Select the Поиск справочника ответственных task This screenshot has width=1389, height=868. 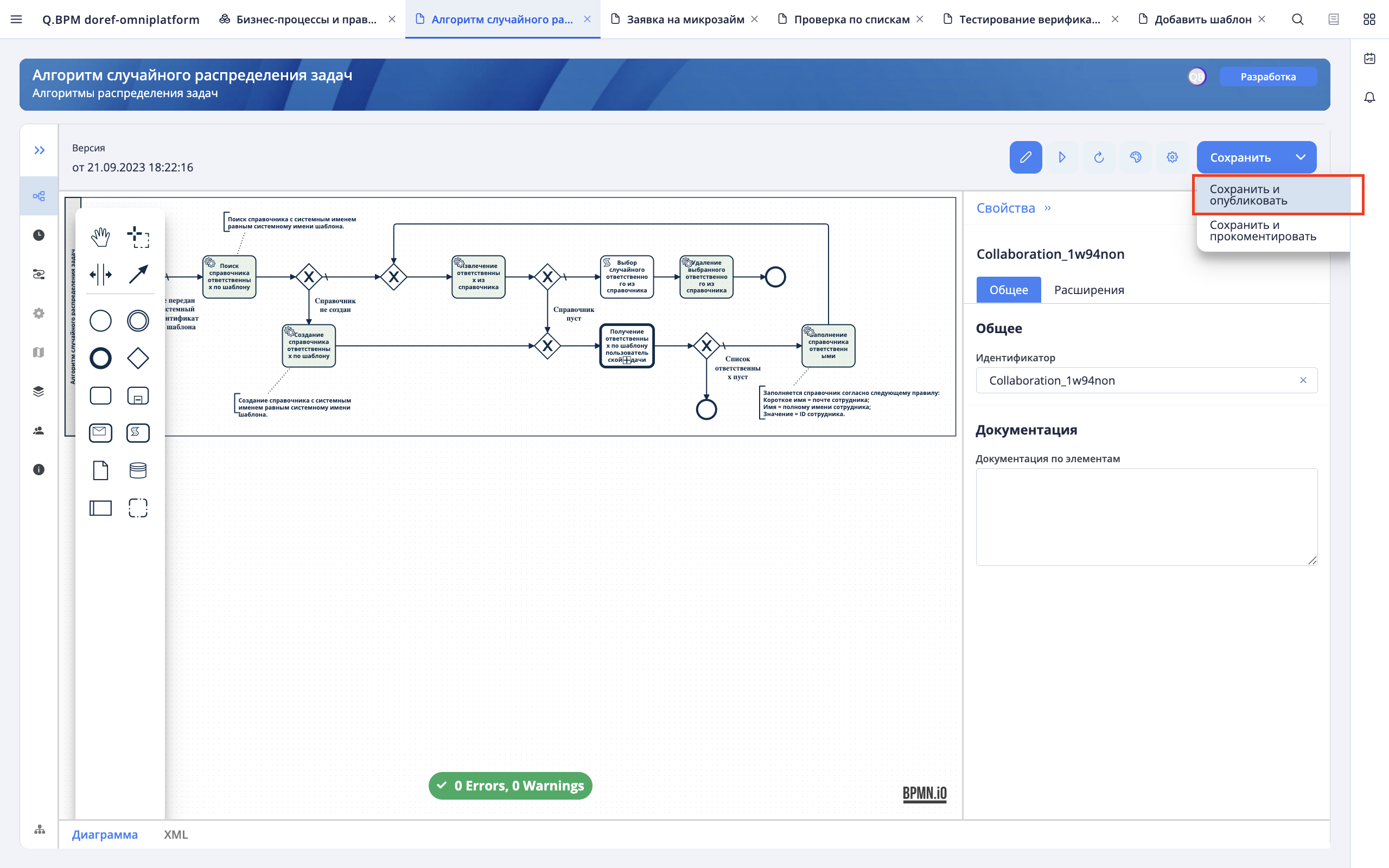[x=229, y=277]
